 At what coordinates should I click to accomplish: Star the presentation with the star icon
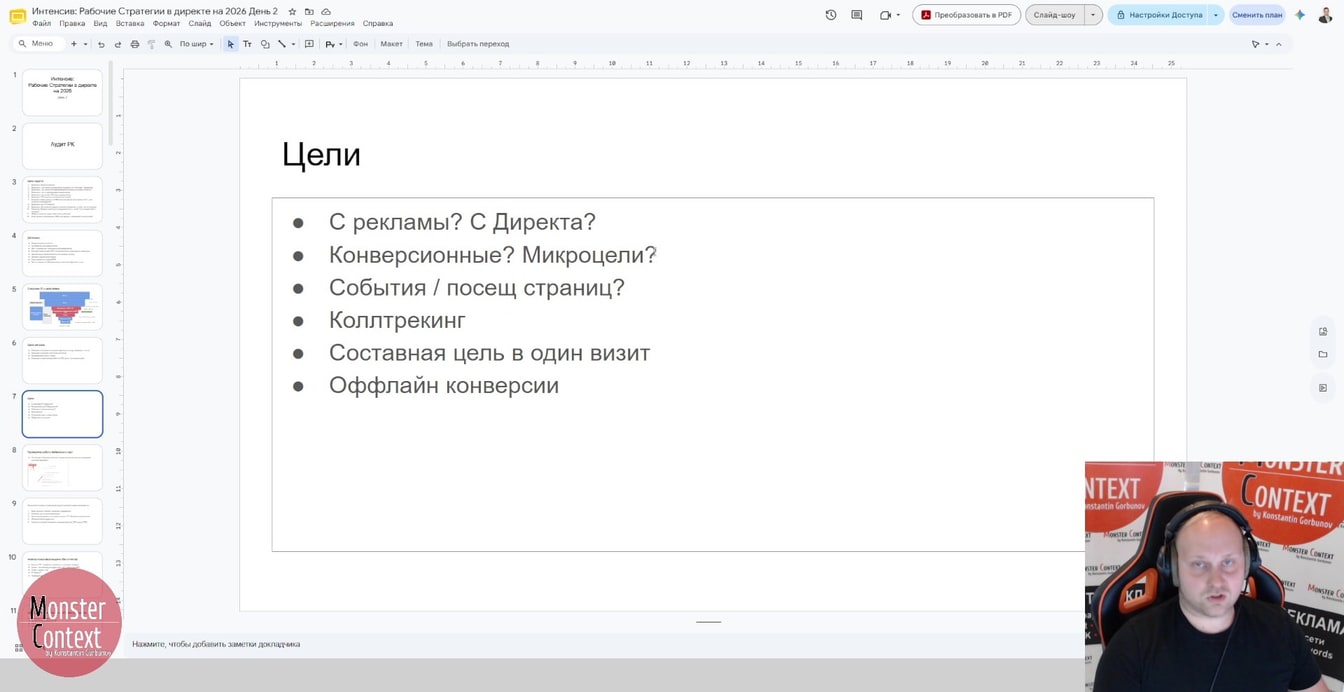(292, 11)
